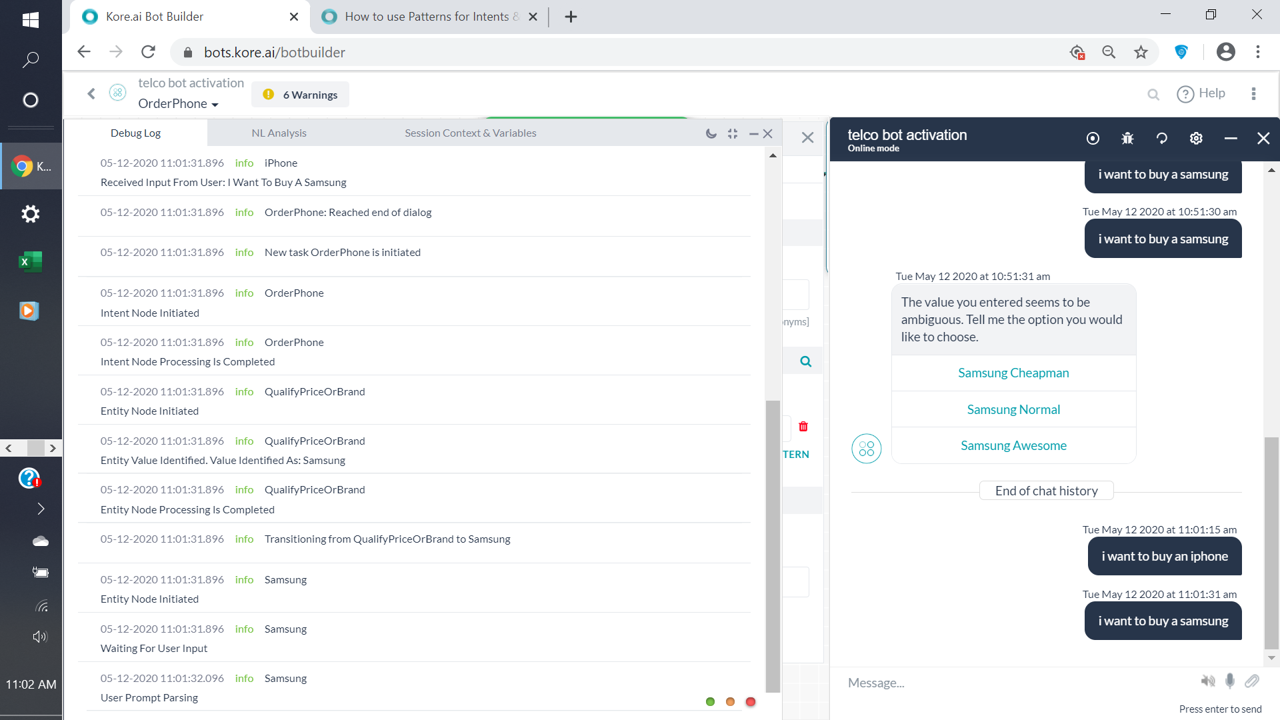Open a new browser tab
The width and height of the screenshot is (1280, 720).
[x=571, y=17]
